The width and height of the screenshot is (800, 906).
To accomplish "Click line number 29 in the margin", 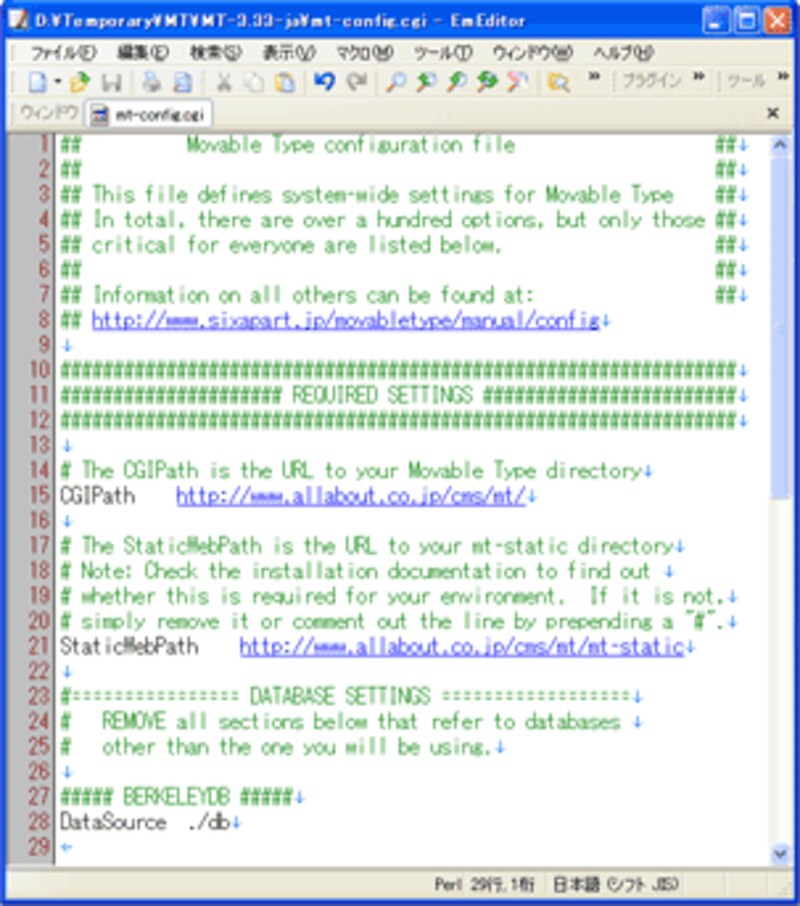I will [40, 847].
